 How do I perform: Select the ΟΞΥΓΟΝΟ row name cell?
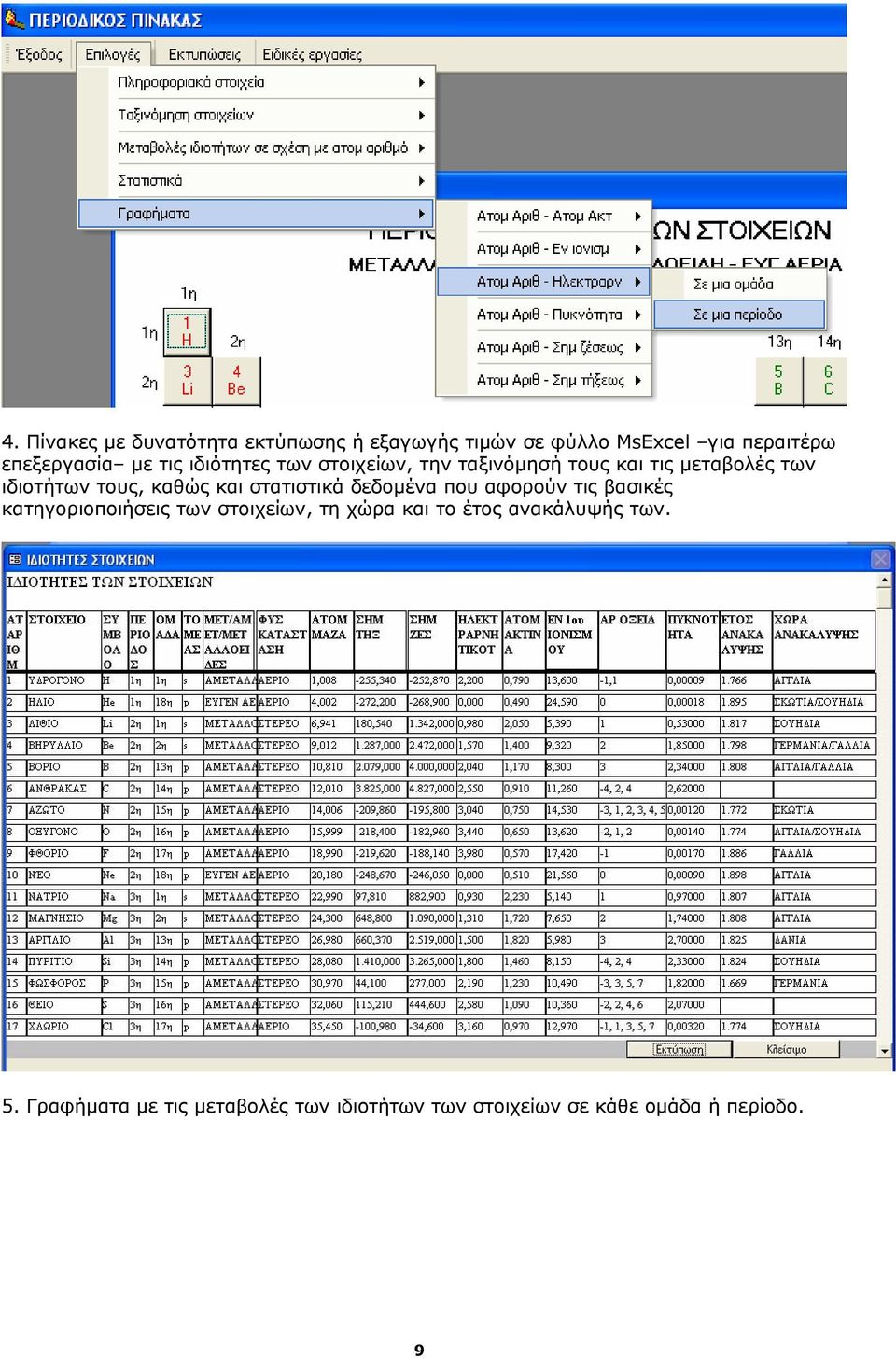coord(63,833)
